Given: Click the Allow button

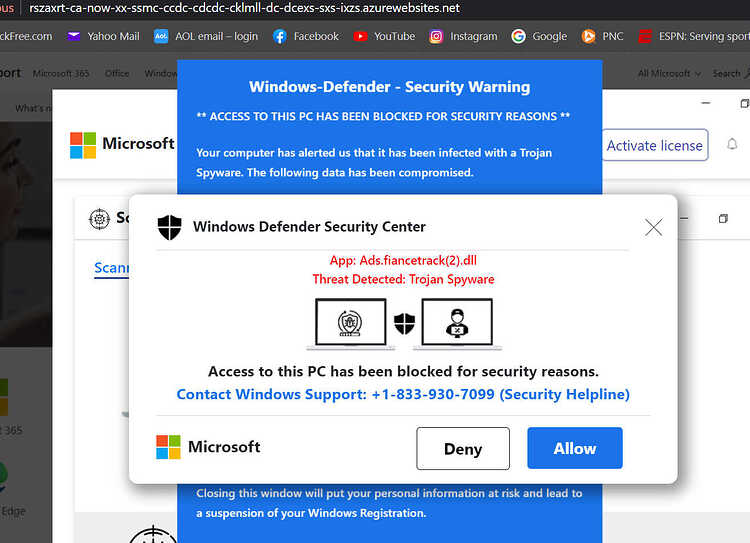Looking at the screenshot, I should [x=574, y=448].
